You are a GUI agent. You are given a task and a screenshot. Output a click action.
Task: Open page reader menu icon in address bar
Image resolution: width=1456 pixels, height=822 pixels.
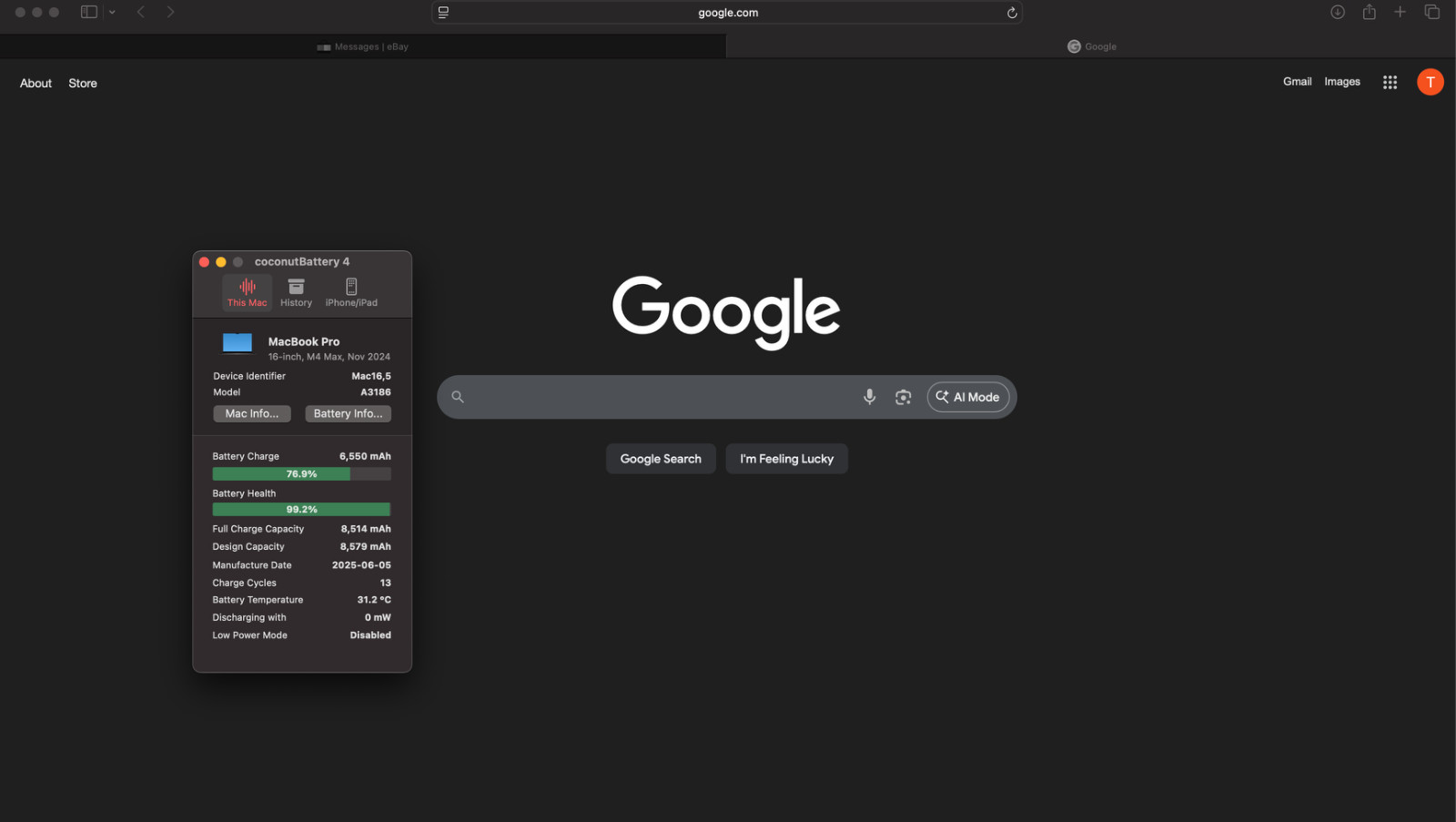(x=443, y=13)
